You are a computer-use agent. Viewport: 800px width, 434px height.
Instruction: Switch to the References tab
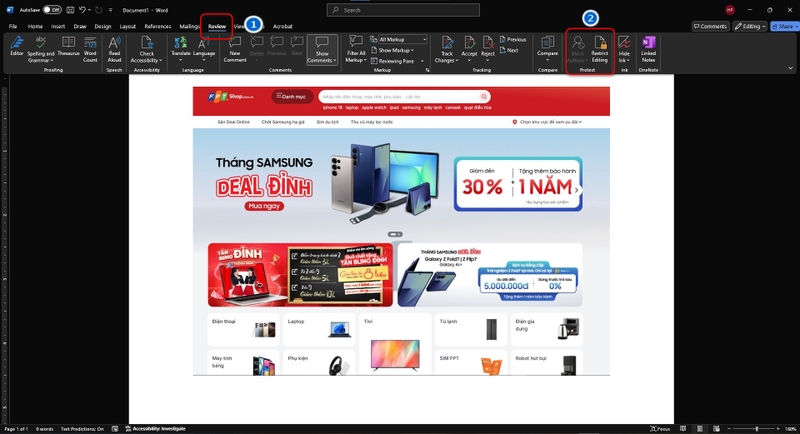[158, 26]
